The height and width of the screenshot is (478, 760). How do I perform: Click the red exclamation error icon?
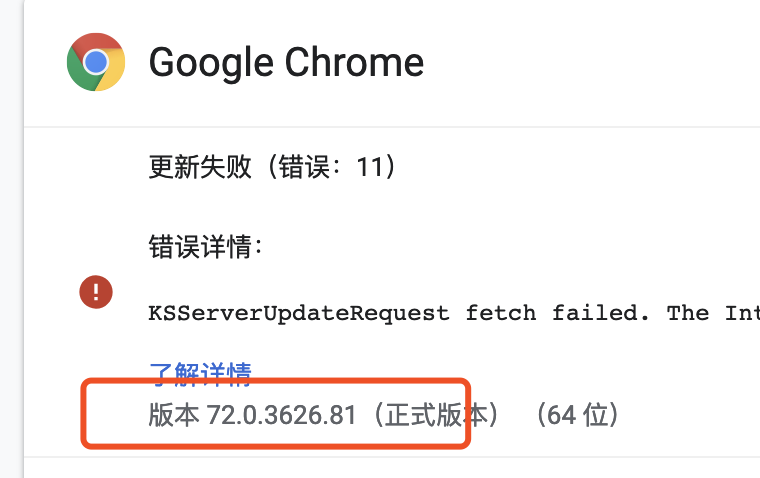click(x=96, y=292)
